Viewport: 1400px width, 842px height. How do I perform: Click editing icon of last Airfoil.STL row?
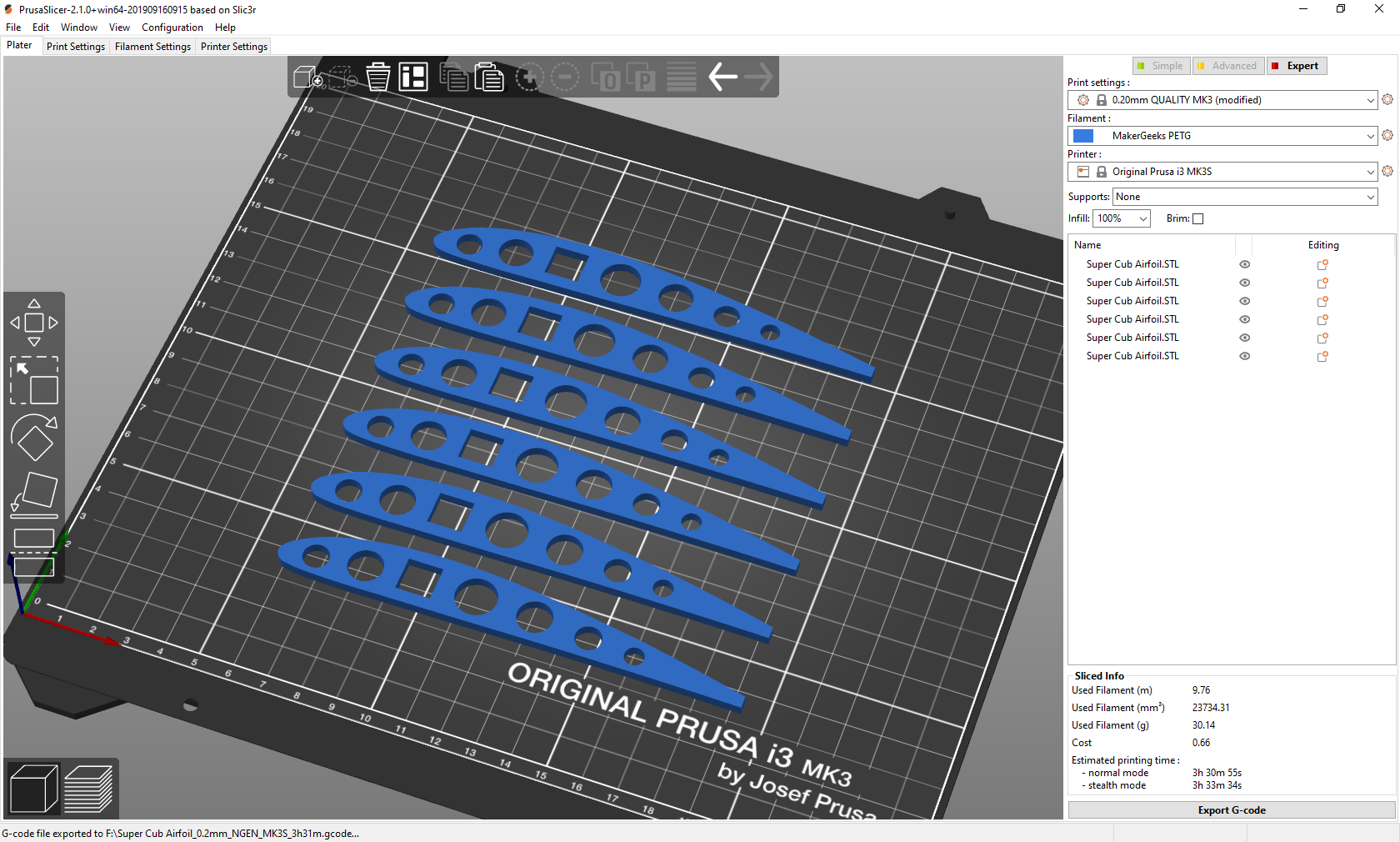tap(1322, 356)
